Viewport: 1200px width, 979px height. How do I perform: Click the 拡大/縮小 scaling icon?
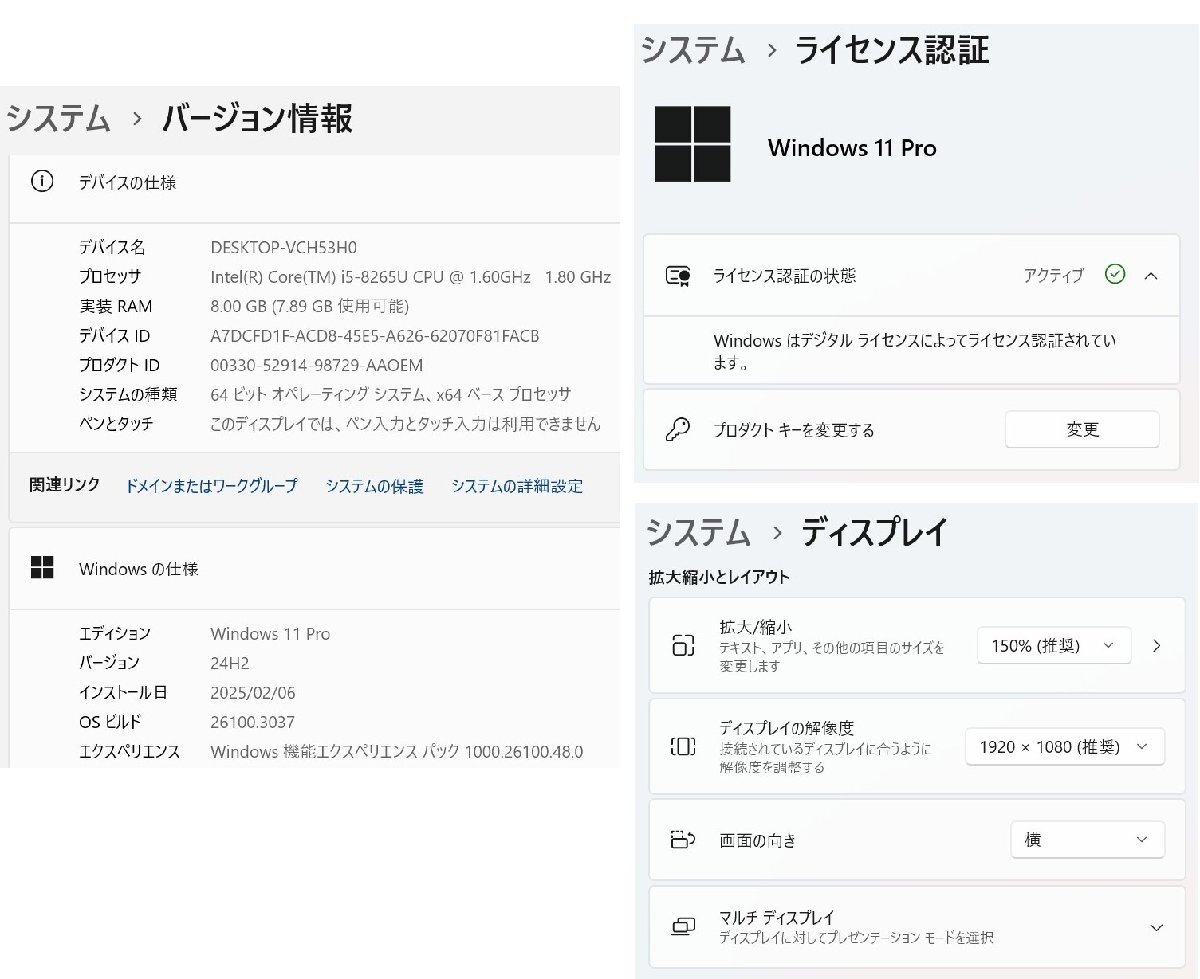click(684, 645)
